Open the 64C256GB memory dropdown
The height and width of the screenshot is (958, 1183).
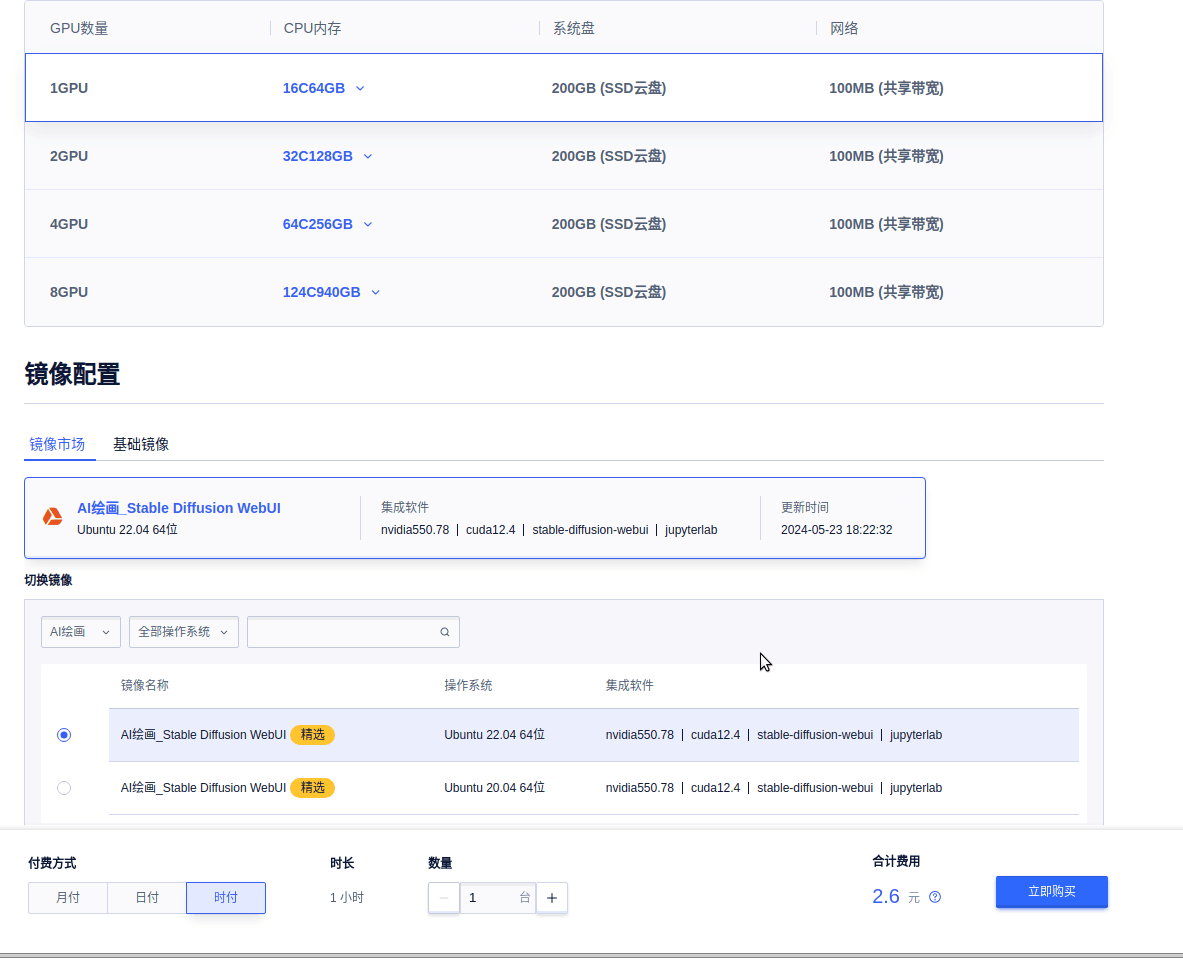[328, 224]
